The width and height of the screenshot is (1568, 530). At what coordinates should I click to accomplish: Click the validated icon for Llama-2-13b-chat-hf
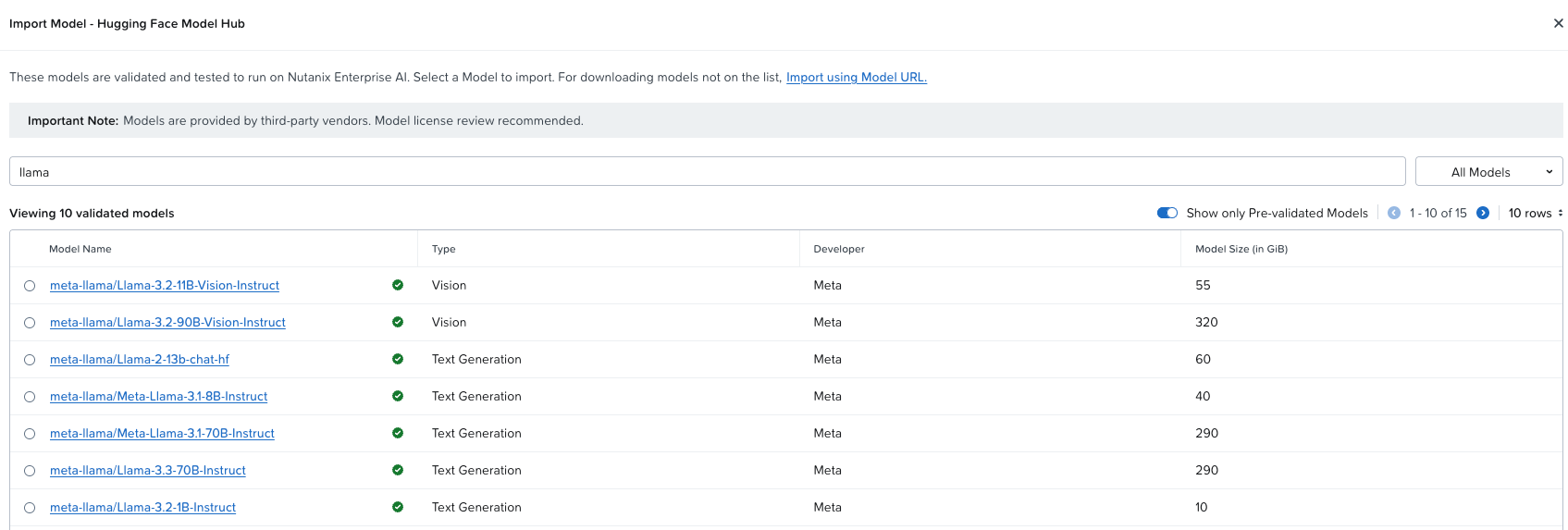pos(398,359)
